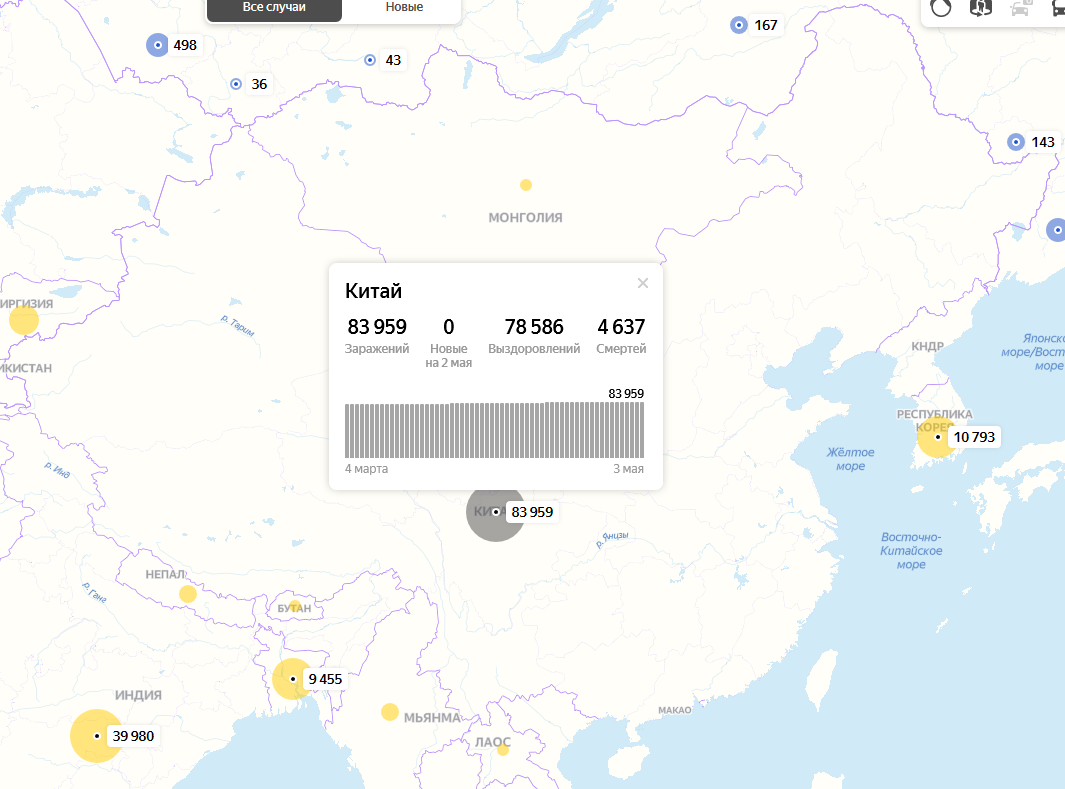Click the "р. Тарим" river label

click(x=238, y=326)
